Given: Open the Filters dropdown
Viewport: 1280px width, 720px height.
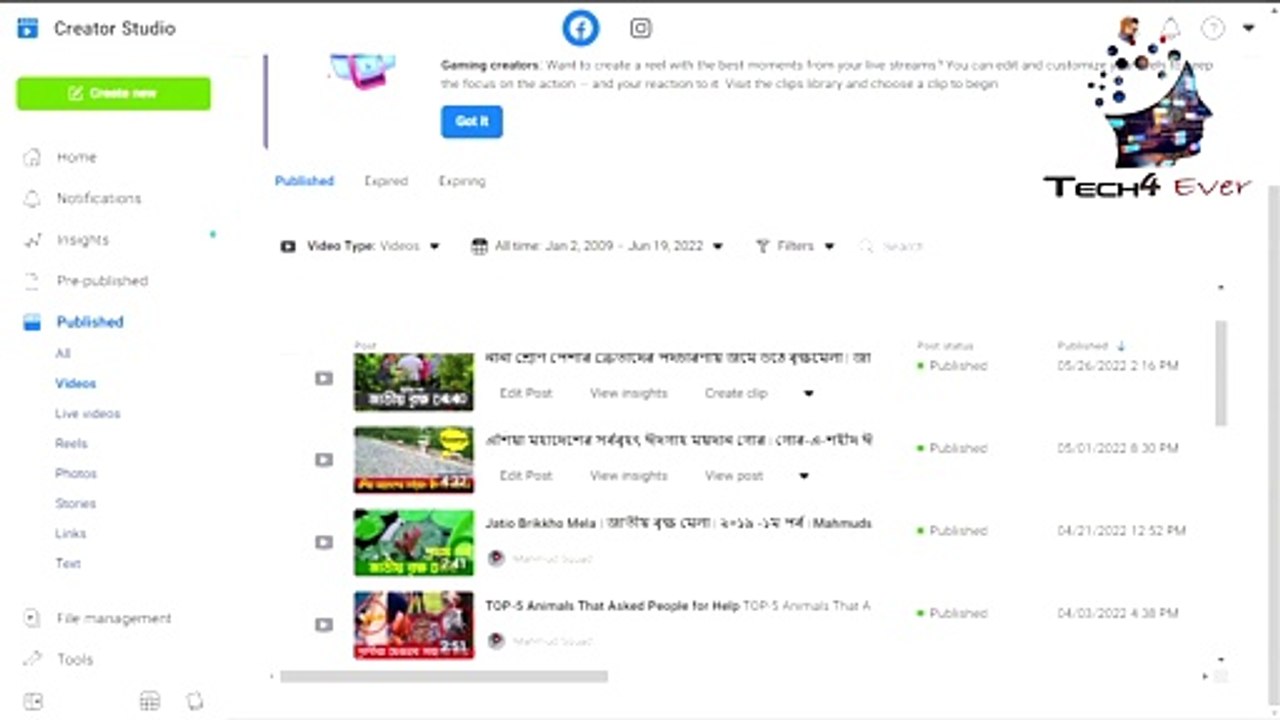Looking at the screenshot, I should point(795,246).
